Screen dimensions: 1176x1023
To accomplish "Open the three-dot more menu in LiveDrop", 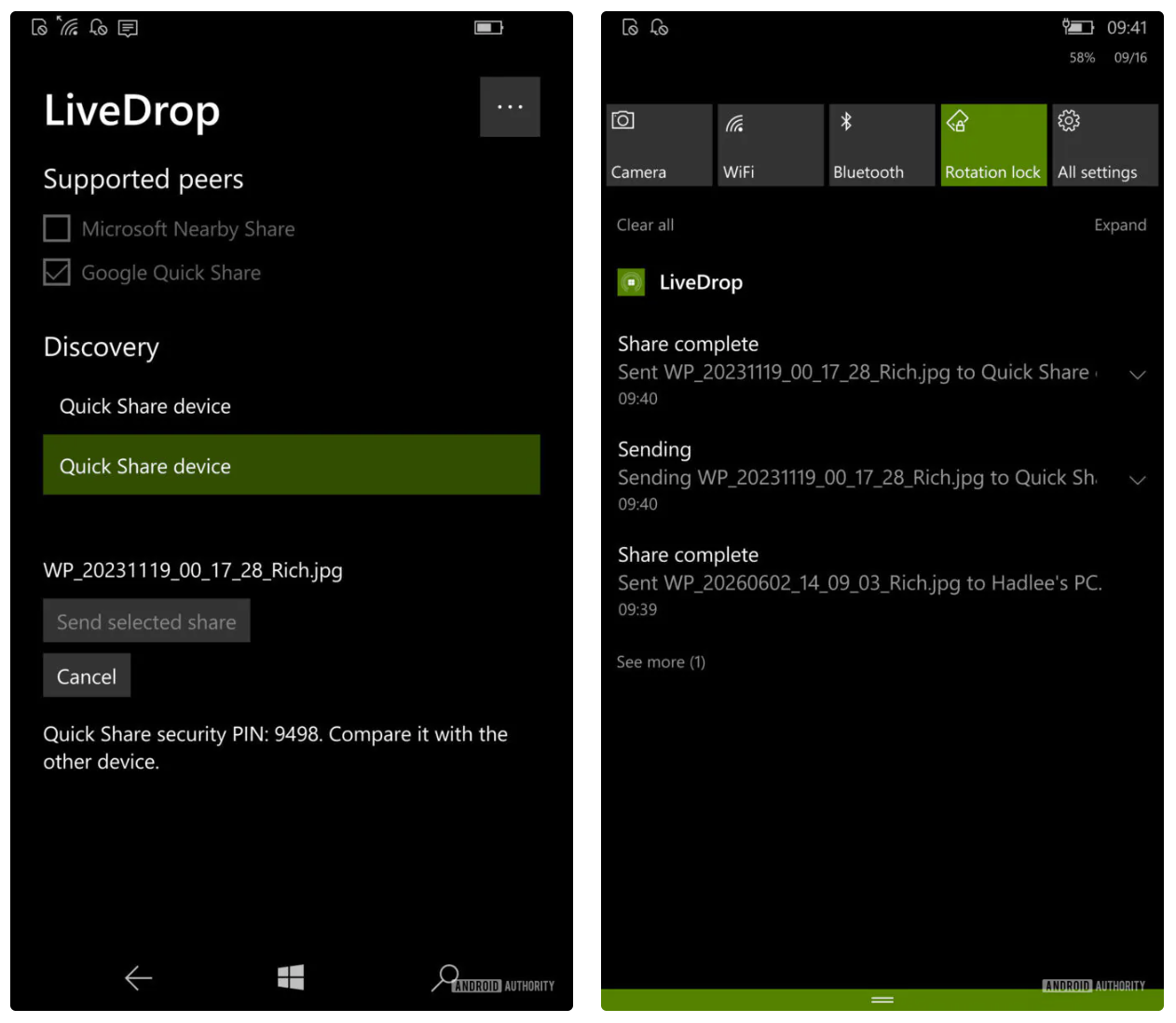I will pos(510,107).
